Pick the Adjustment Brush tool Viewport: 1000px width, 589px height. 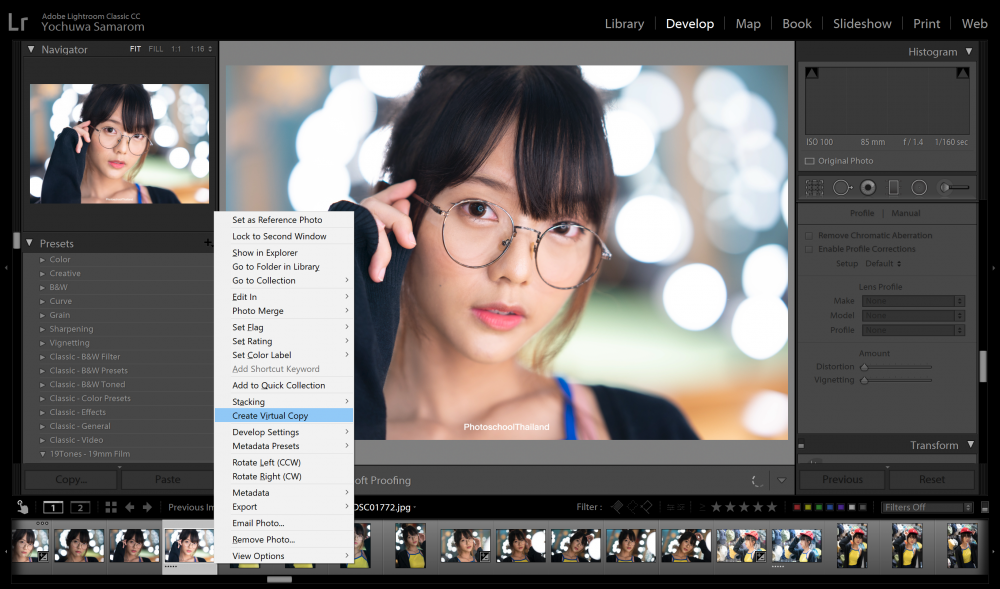(953, 187)
